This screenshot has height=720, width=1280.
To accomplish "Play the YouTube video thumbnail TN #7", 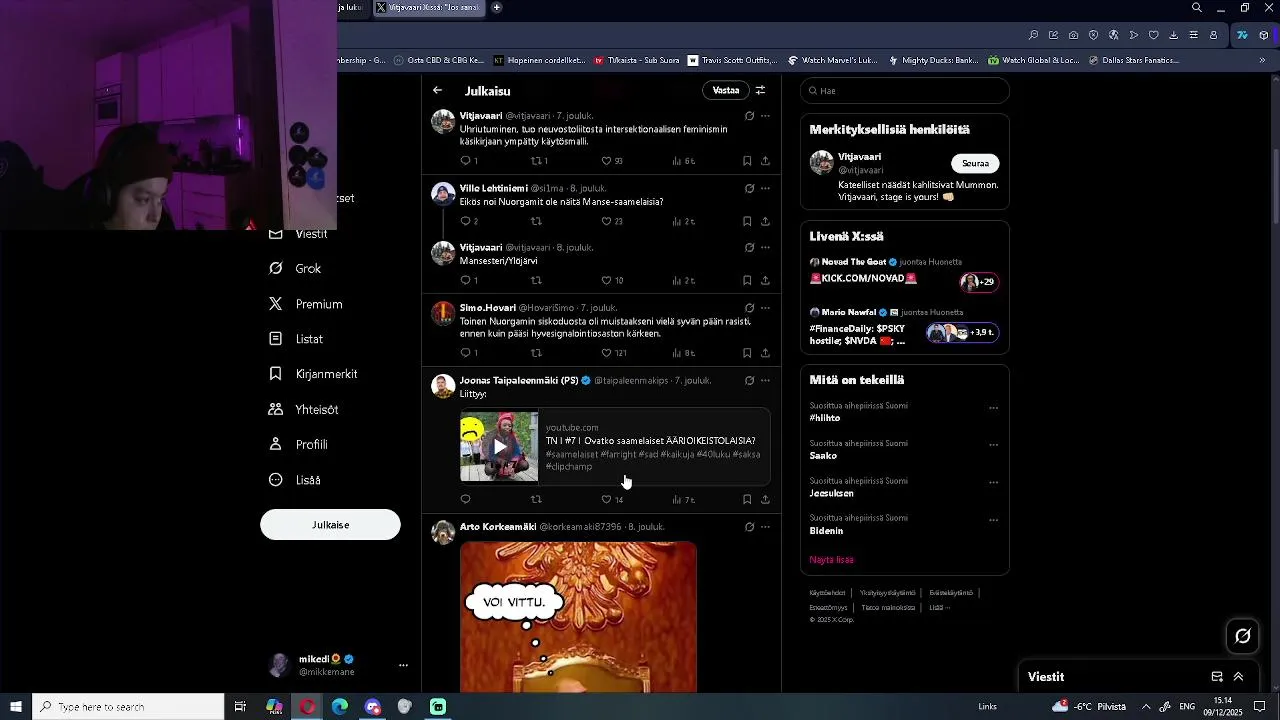I will (499, 447).
